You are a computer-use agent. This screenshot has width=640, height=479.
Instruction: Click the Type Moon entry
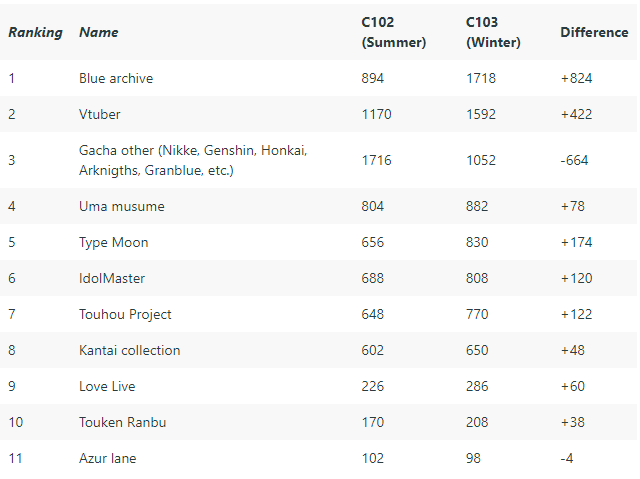[x=113, y=242]
